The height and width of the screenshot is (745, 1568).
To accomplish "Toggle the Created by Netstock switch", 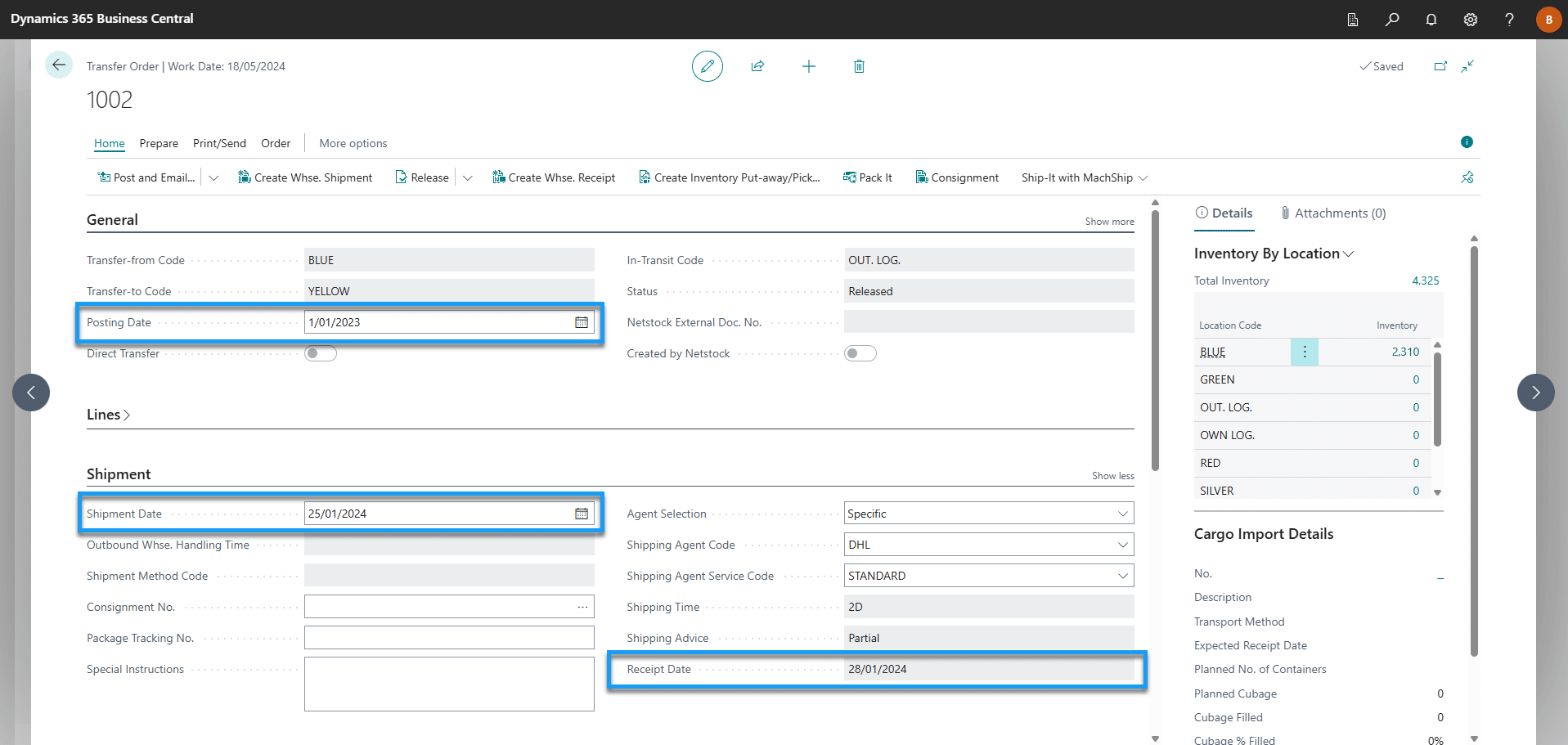I will tap(860, 353).
